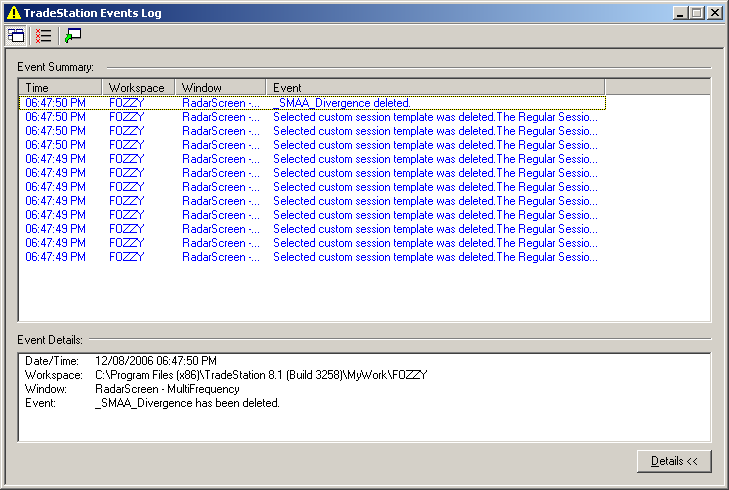Click the Workspace path C:\Program Files (x86)\TradeStation 8.1
The image size is (729, 490).
[261, 375]
